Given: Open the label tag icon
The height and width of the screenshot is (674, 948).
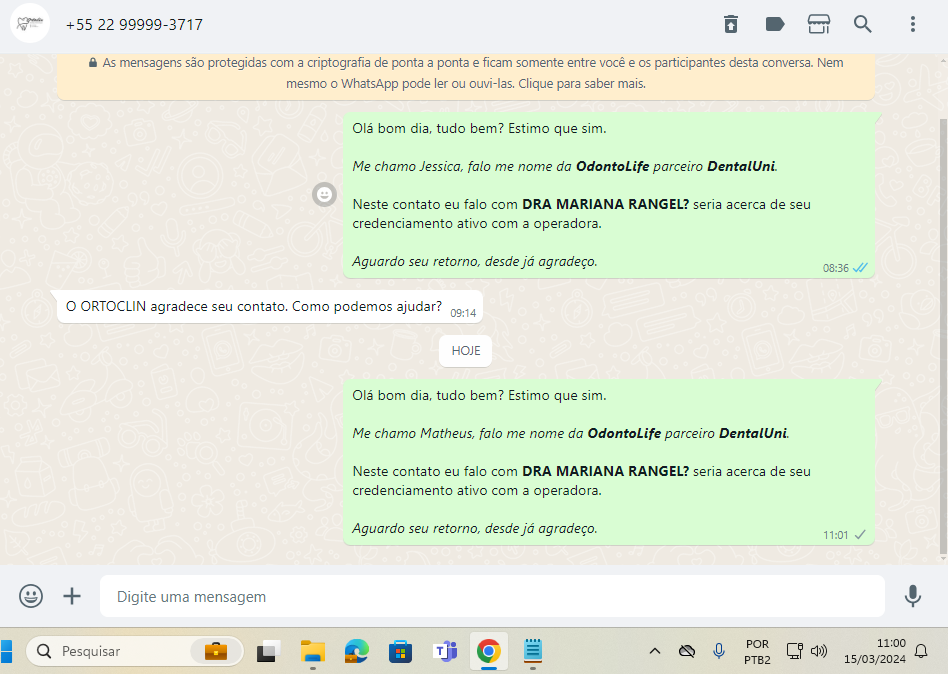Looking at the screenshot, I should coord(774,24).
